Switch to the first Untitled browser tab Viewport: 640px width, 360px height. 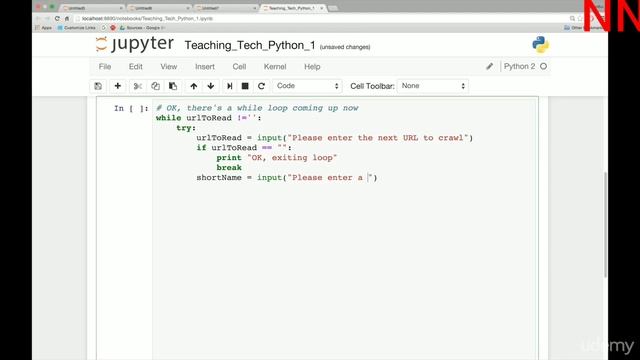(92, 8)
